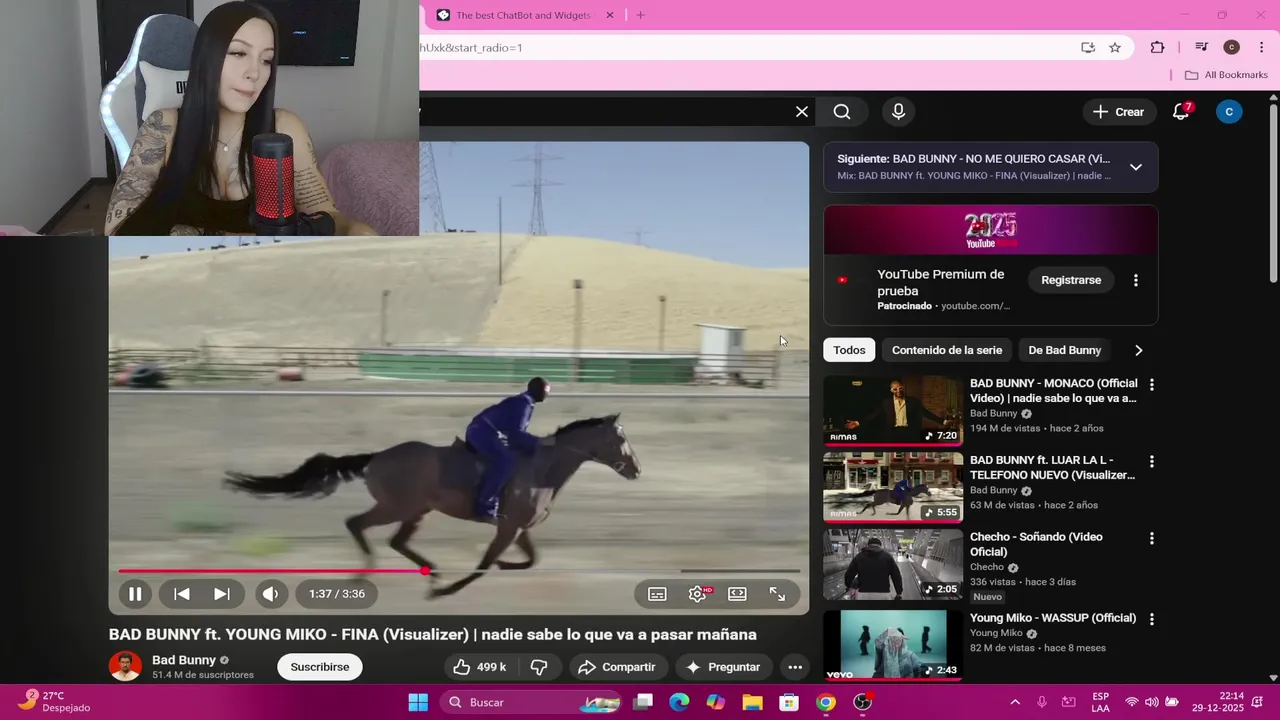Open Chrome media controls icon
The height and width of the screenshot is (720, 1280).
click(x=1202, y=48)
